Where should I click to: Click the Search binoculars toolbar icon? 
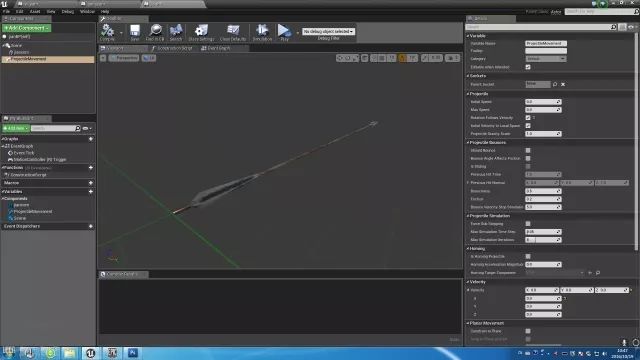pos(176,32)
